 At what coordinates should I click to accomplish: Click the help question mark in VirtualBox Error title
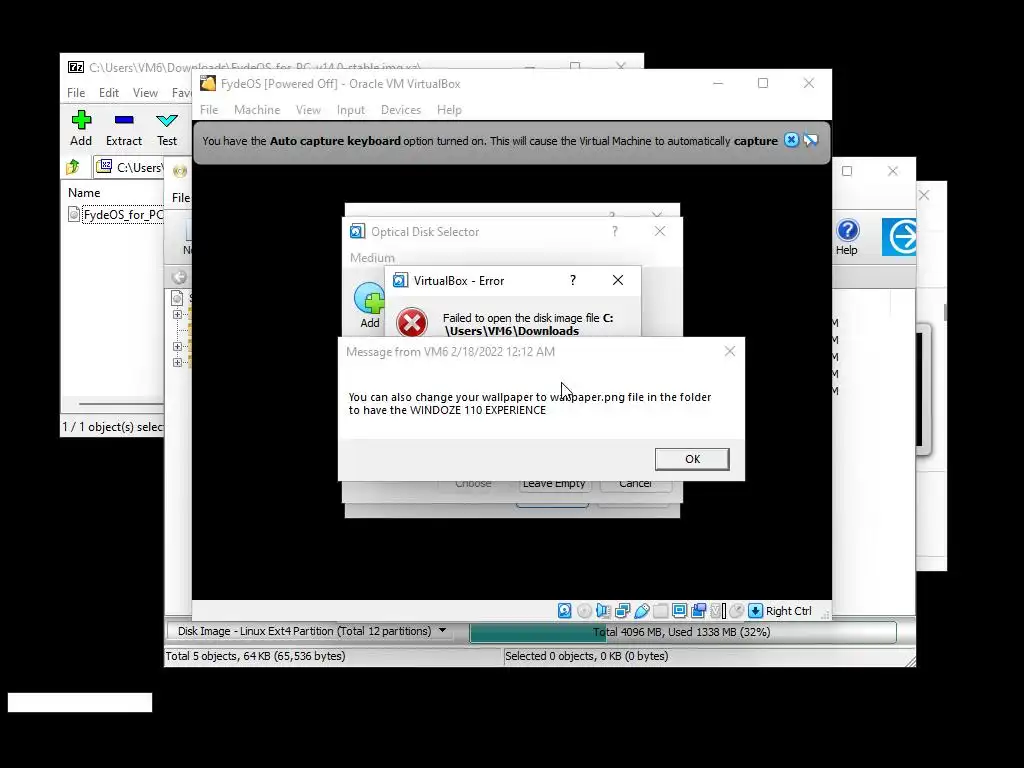(x=573, y=280)
